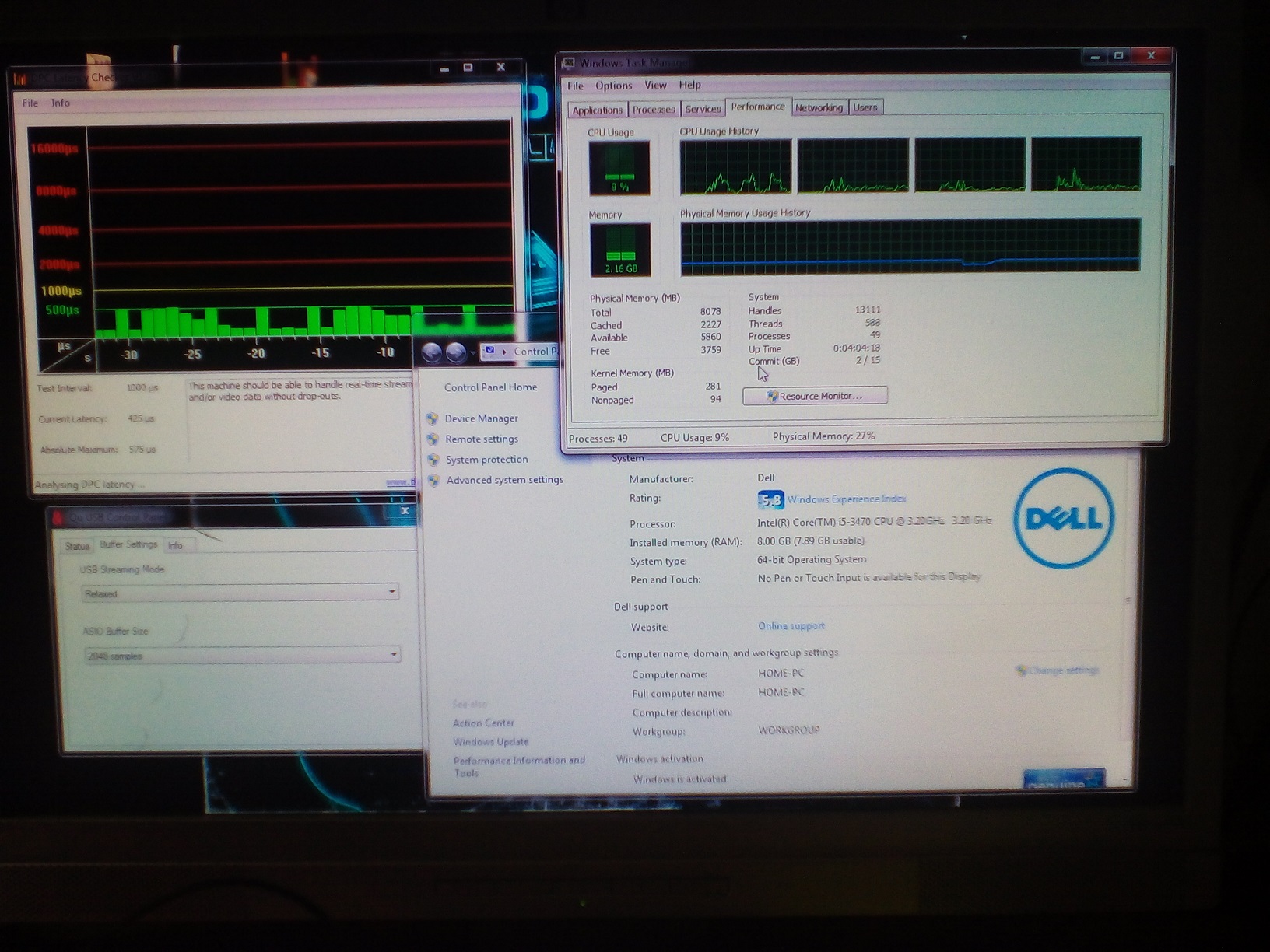
Task: Click DPC Latency Checker title bar icon
Action: [x=21, y=79]
